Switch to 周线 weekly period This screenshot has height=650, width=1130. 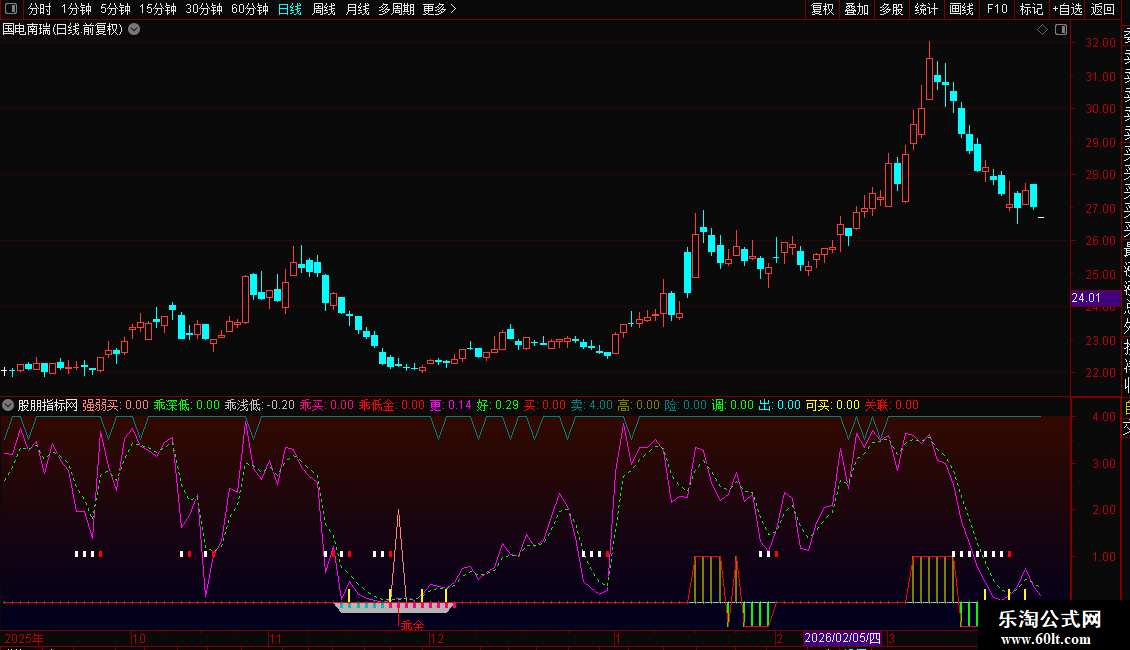324,9
